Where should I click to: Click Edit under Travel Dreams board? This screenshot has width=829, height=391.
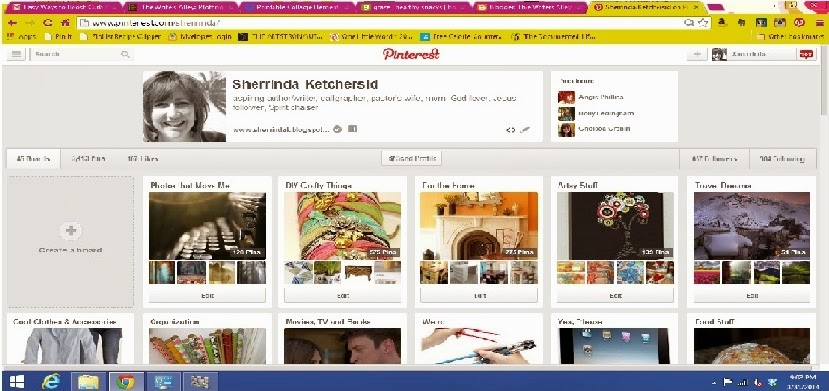752,296
